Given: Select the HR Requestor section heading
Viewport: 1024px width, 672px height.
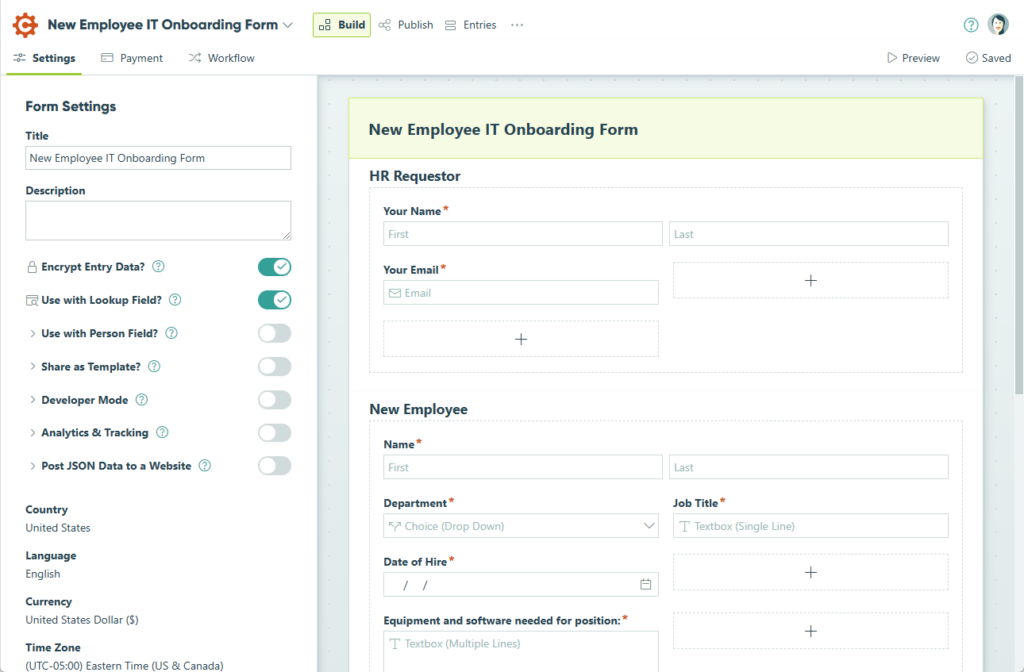Looking at the screenshot, I should pyautogui.click(x=415, y=176).
